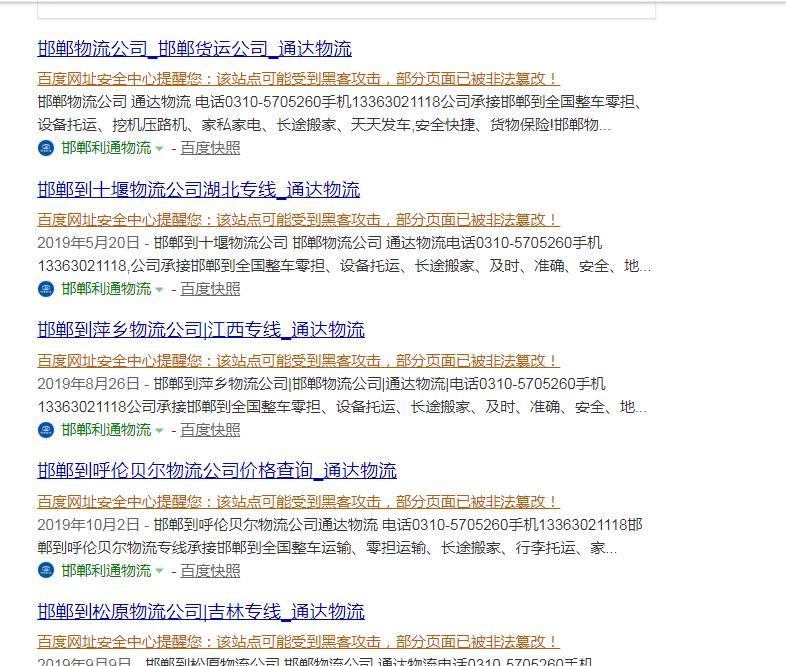Open result 邯郸到呼伦贝尔物流公司价格查询_通达物流

tap(217, 471)
